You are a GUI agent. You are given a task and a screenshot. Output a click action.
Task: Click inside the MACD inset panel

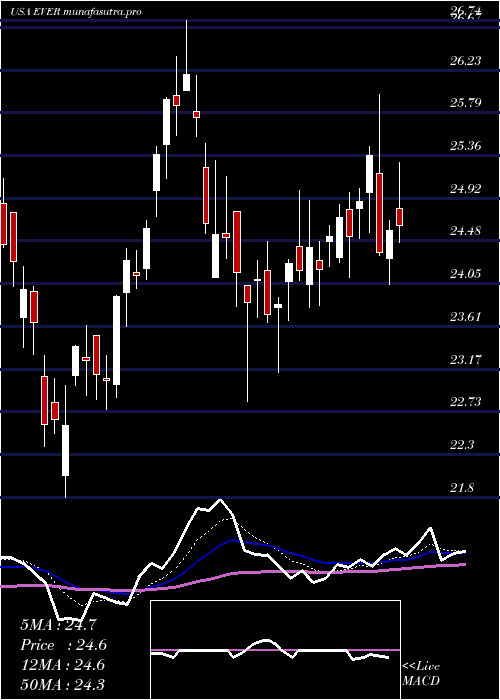(x=275, y=650)
